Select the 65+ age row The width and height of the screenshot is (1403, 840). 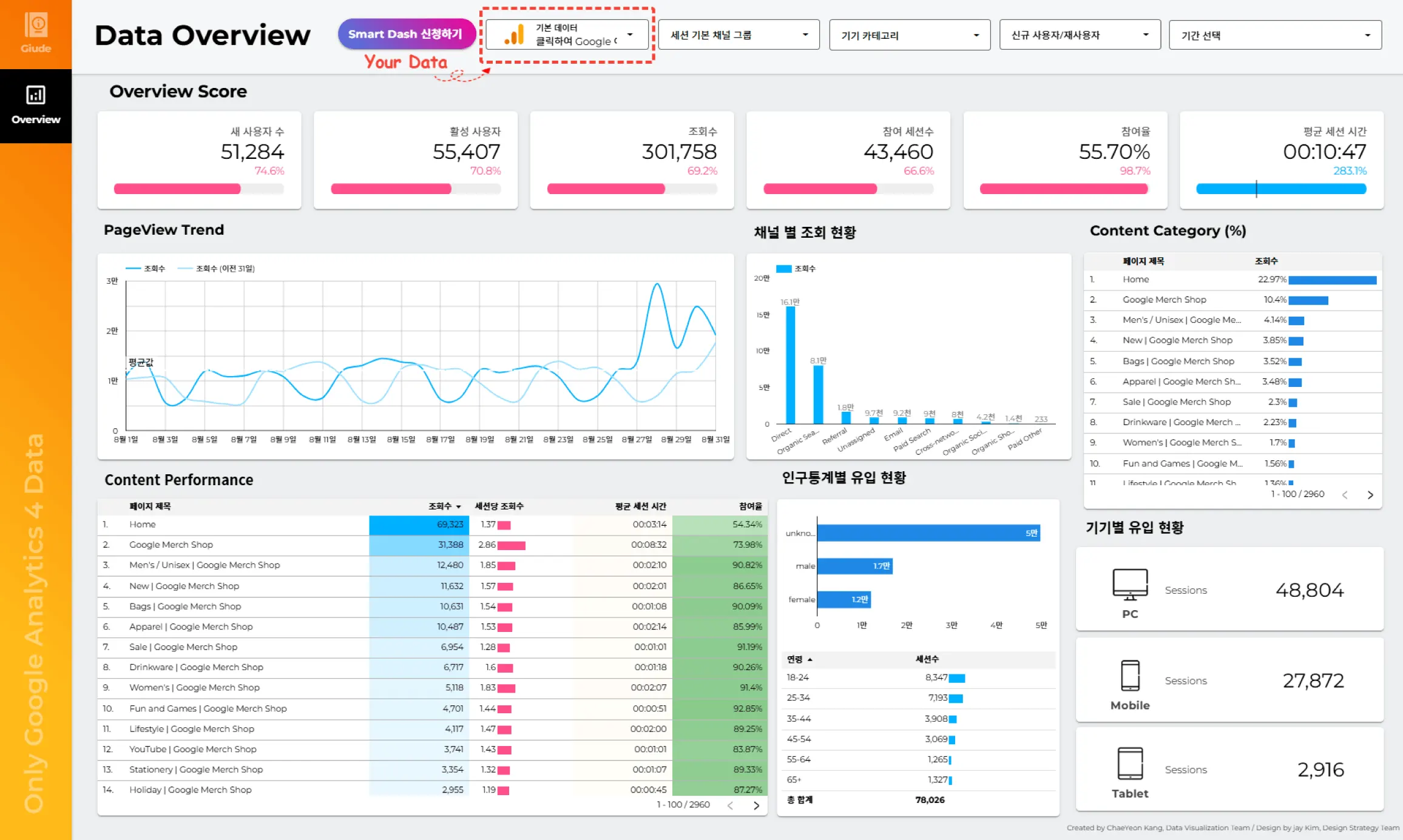pos(918,779)
